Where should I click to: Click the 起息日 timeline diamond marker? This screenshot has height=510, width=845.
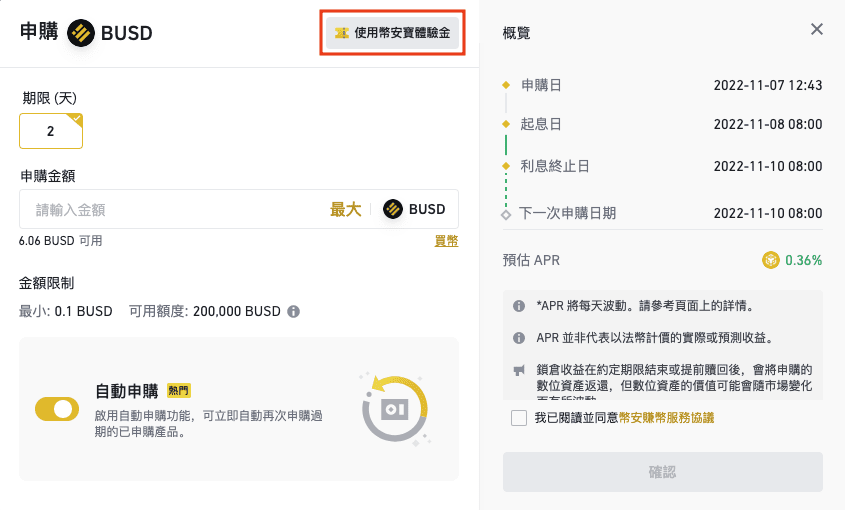click(x=505, y=124)
